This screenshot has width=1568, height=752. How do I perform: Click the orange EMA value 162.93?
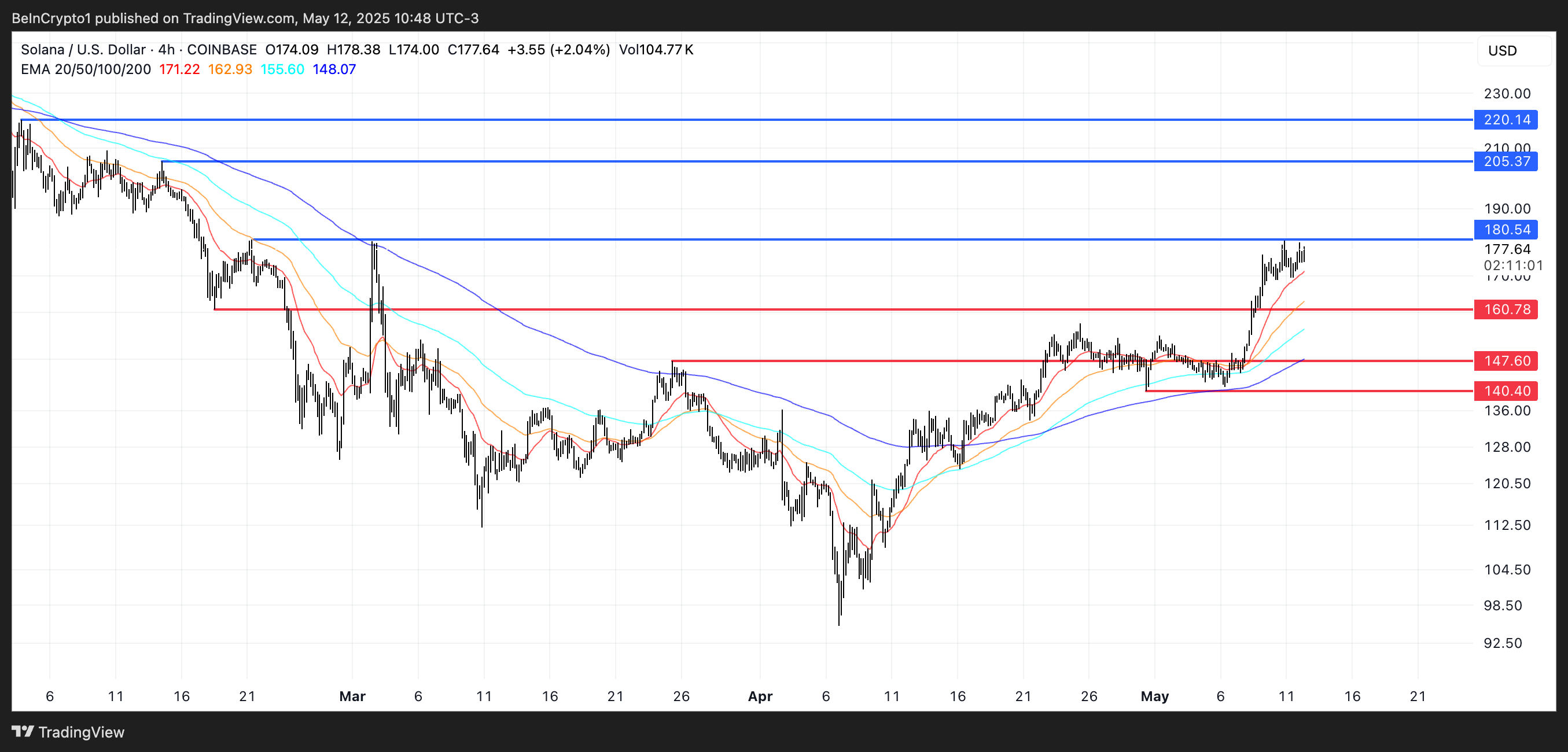[x=230, y=69]
